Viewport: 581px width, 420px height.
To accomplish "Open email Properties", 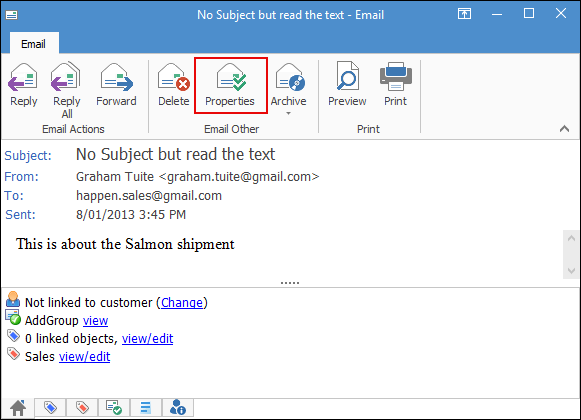I will coord(230,85).
